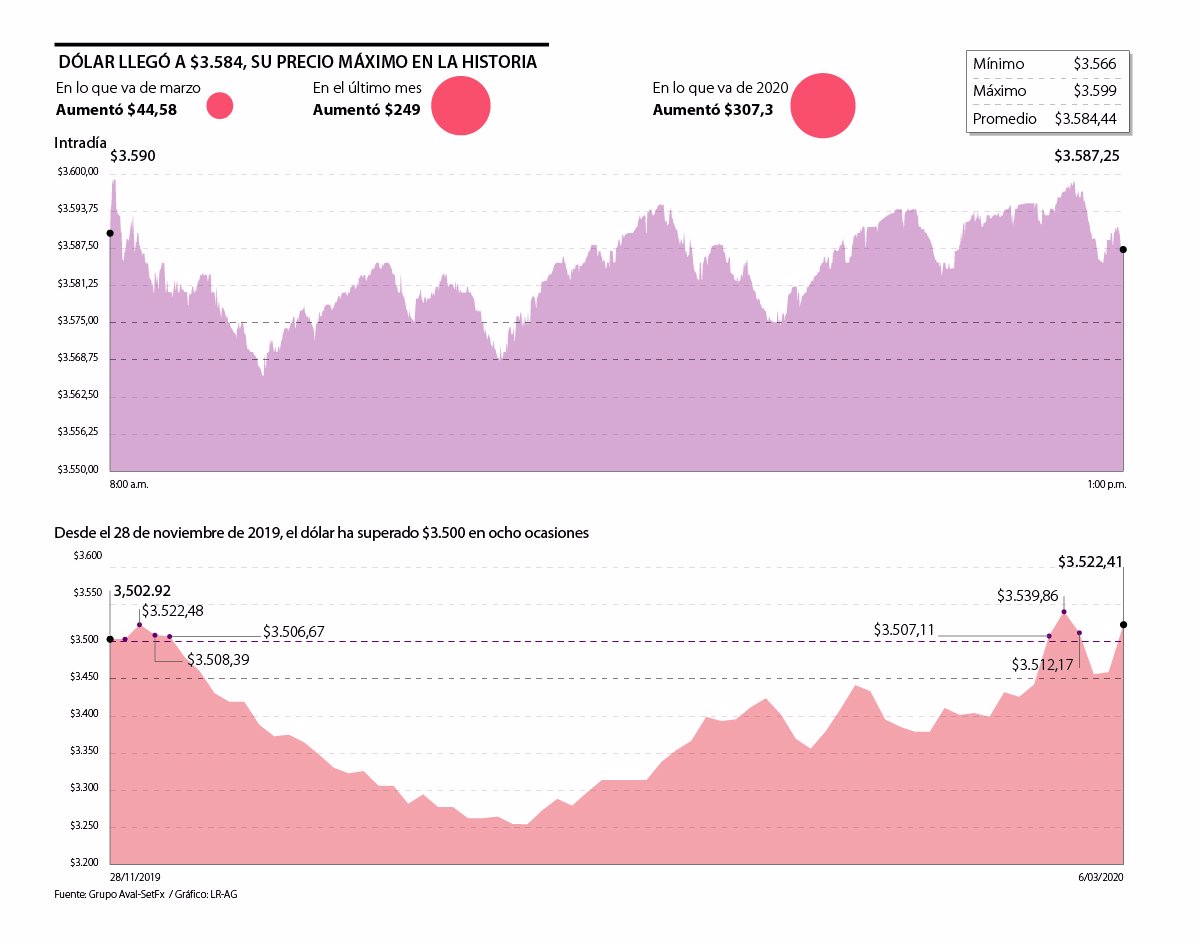
Task: Click the pink circle beside Aumentó $249
Action: 461,106
